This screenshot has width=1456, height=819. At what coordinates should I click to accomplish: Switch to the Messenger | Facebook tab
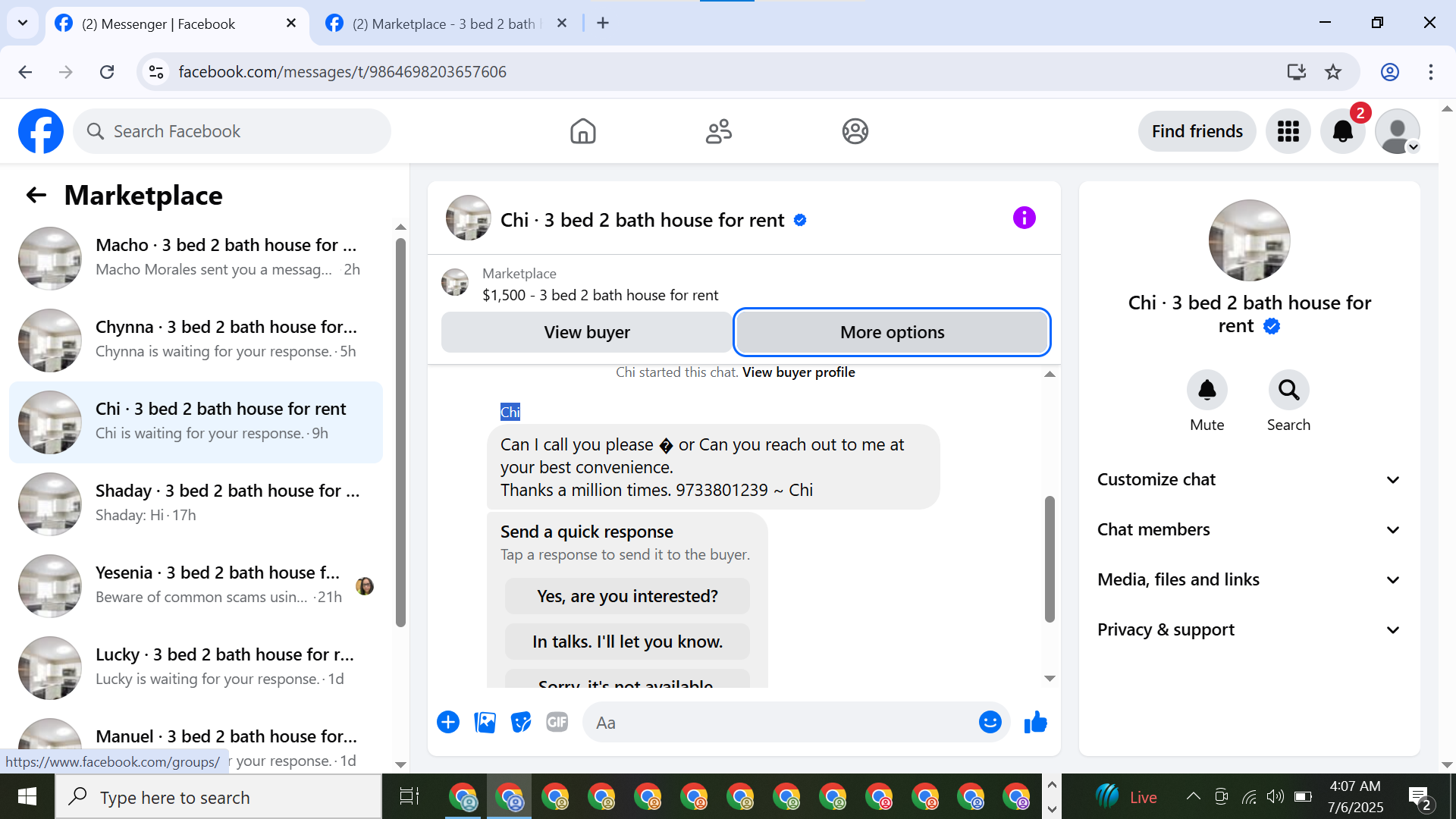coord(177,24)
